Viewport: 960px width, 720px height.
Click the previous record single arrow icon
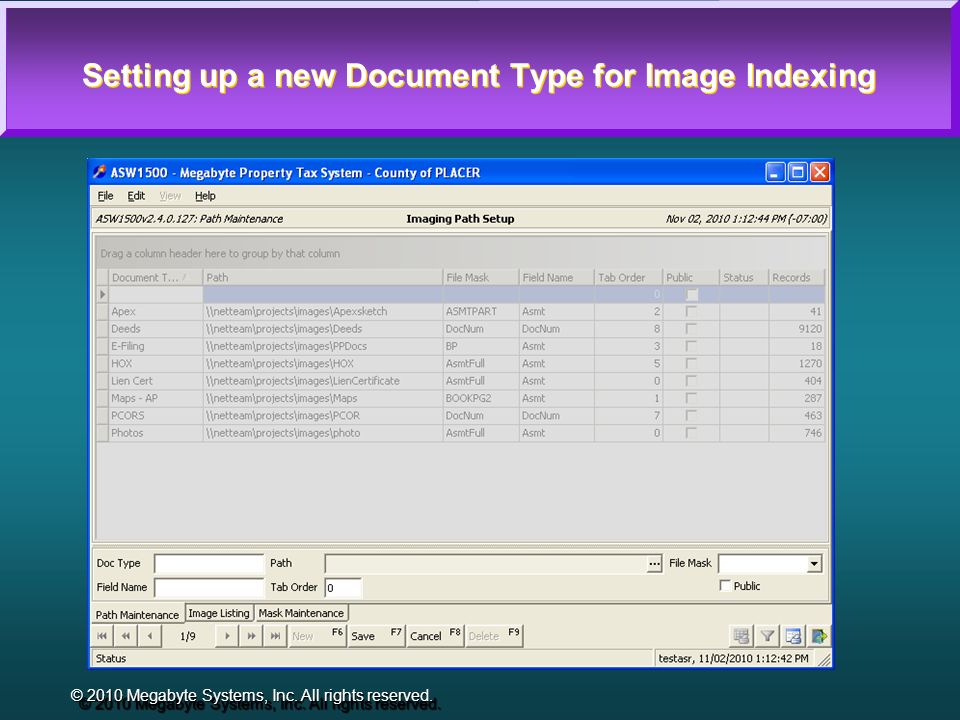150,636
